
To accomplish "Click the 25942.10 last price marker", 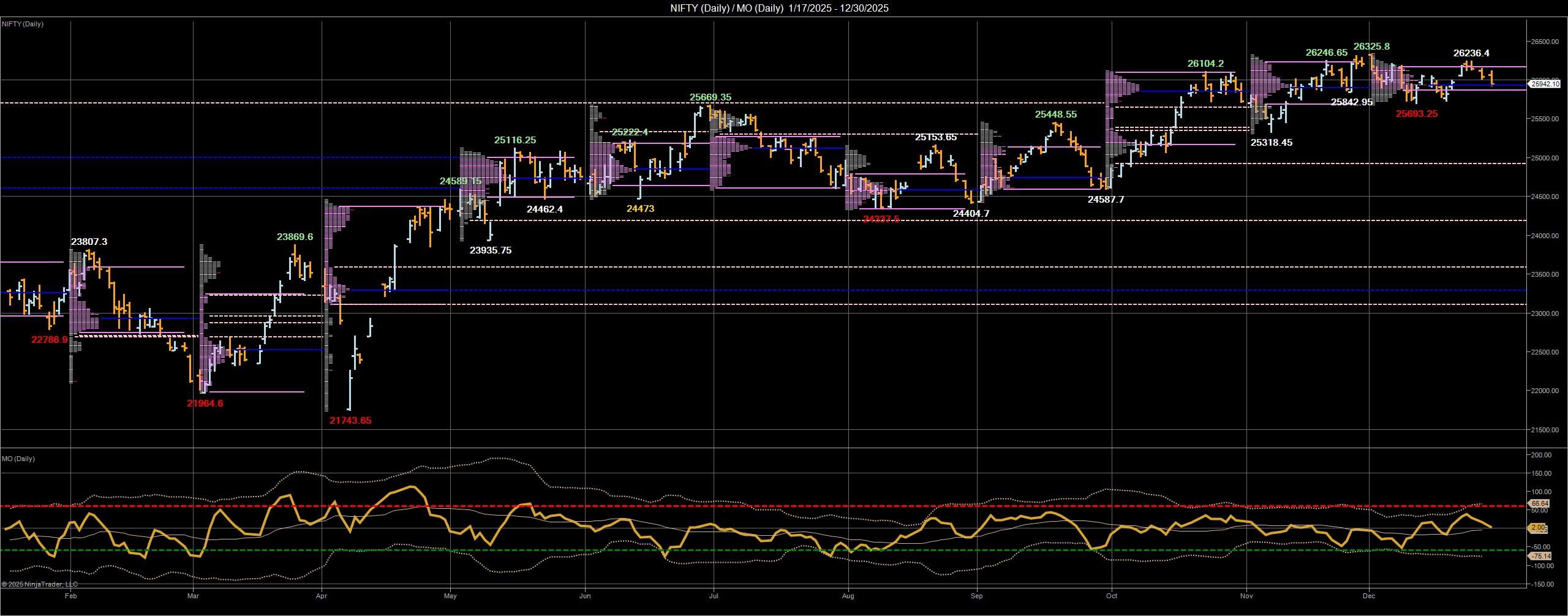I will 1545,85.
